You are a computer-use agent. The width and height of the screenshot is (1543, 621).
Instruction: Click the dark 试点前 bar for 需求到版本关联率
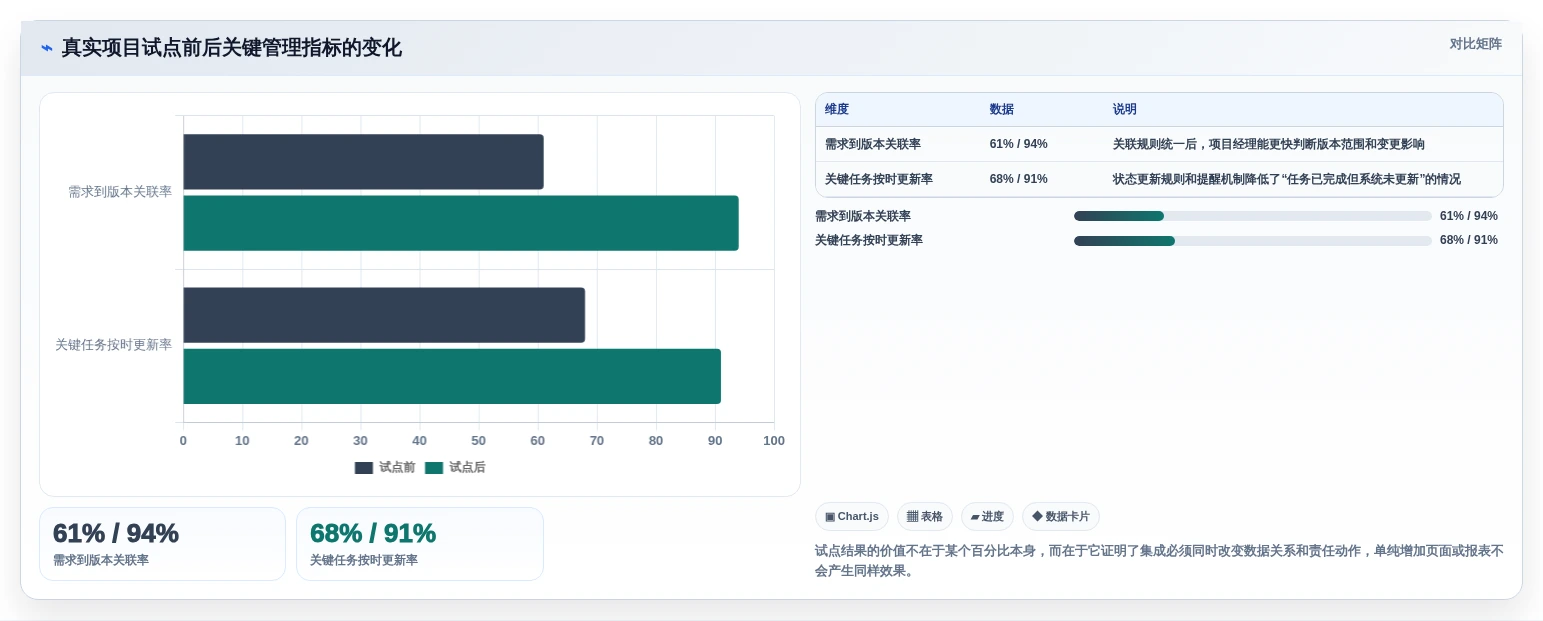(363, 162)
